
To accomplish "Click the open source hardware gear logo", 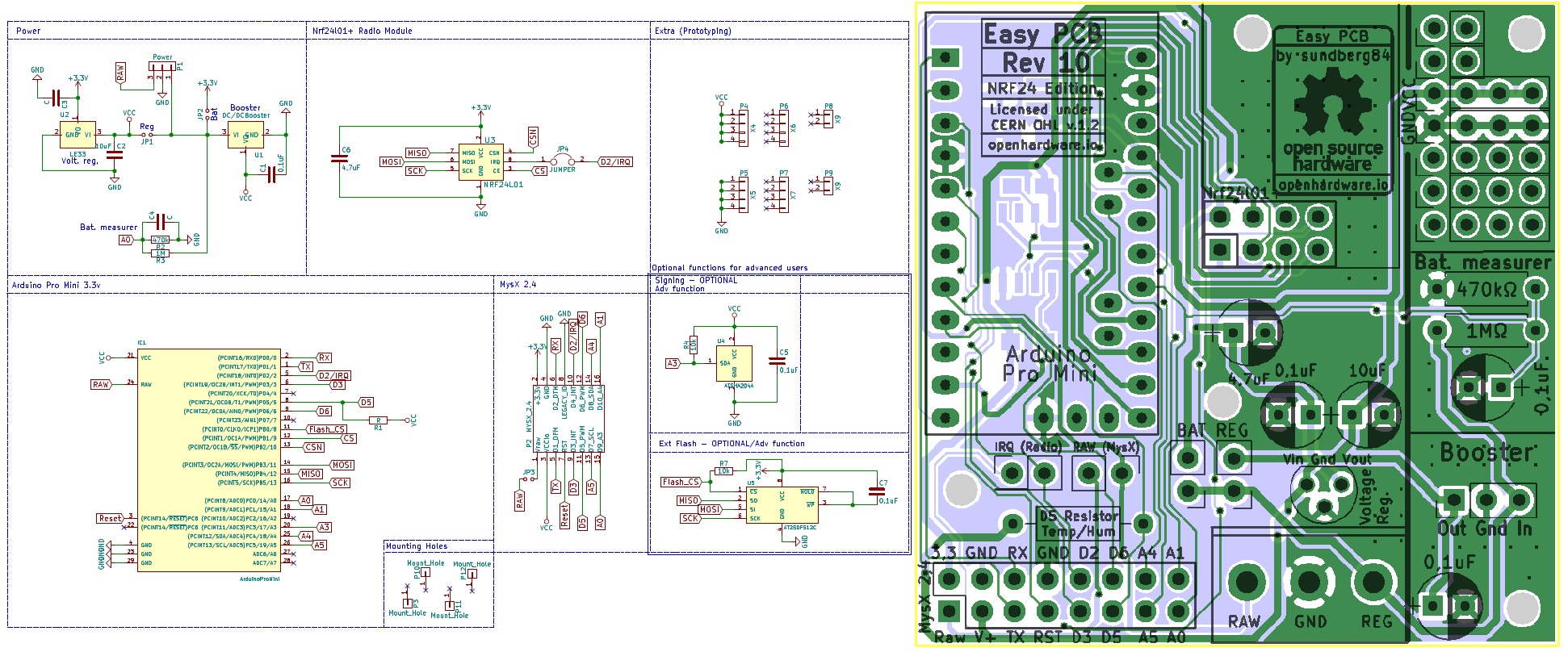I will (x=1332, y=103).
